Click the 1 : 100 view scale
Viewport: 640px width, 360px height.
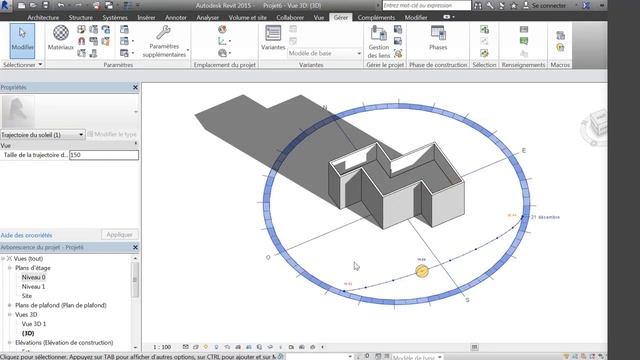coord(162,347)
